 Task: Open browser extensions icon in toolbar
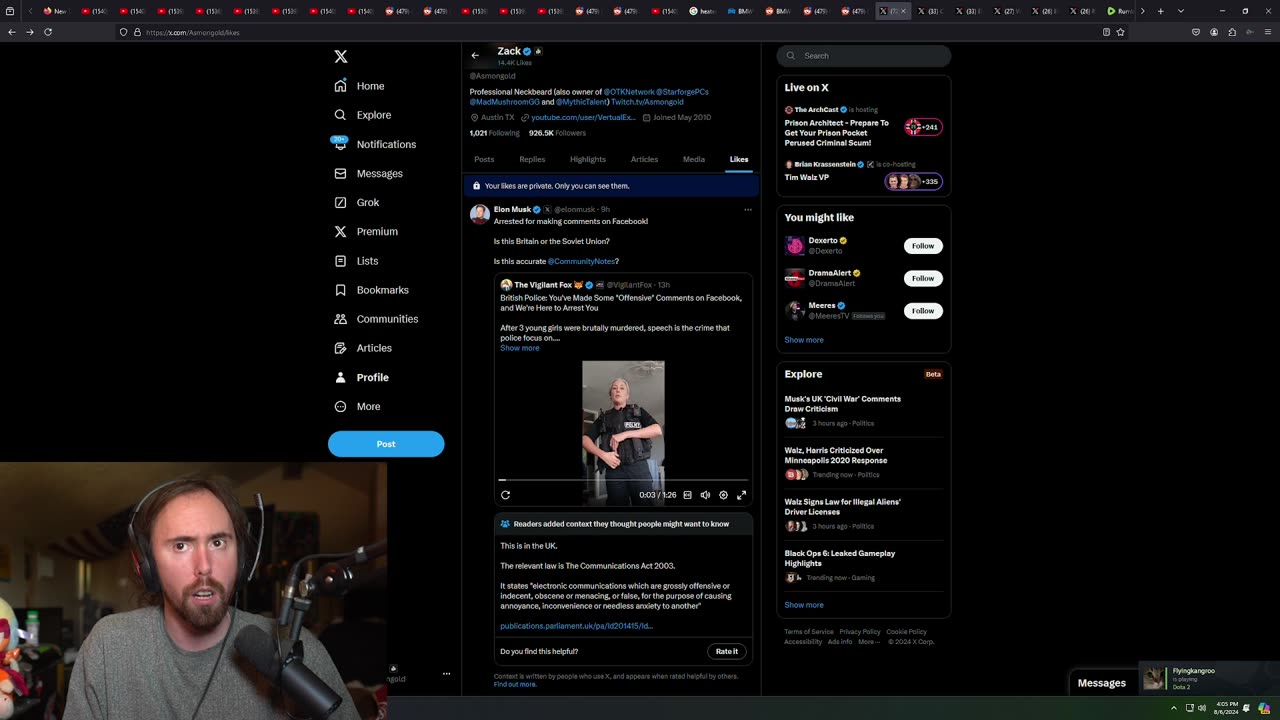(x=1232, y=32)
